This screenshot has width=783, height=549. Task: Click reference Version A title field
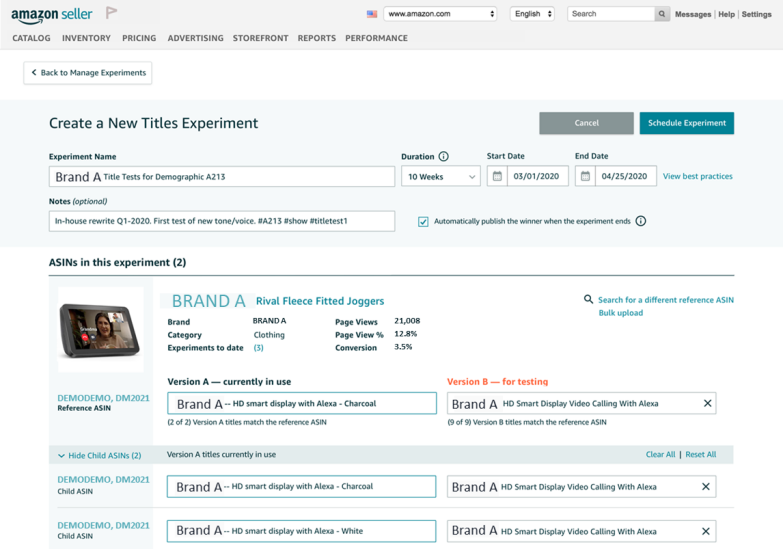click(302, 403)
